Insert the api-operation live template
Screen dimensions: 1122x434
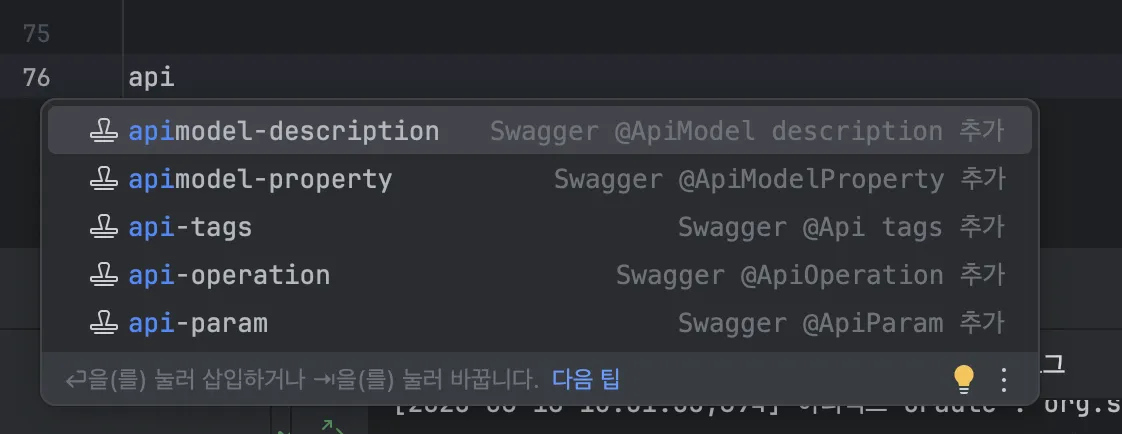pyautogui.click(x=229, y=276)
